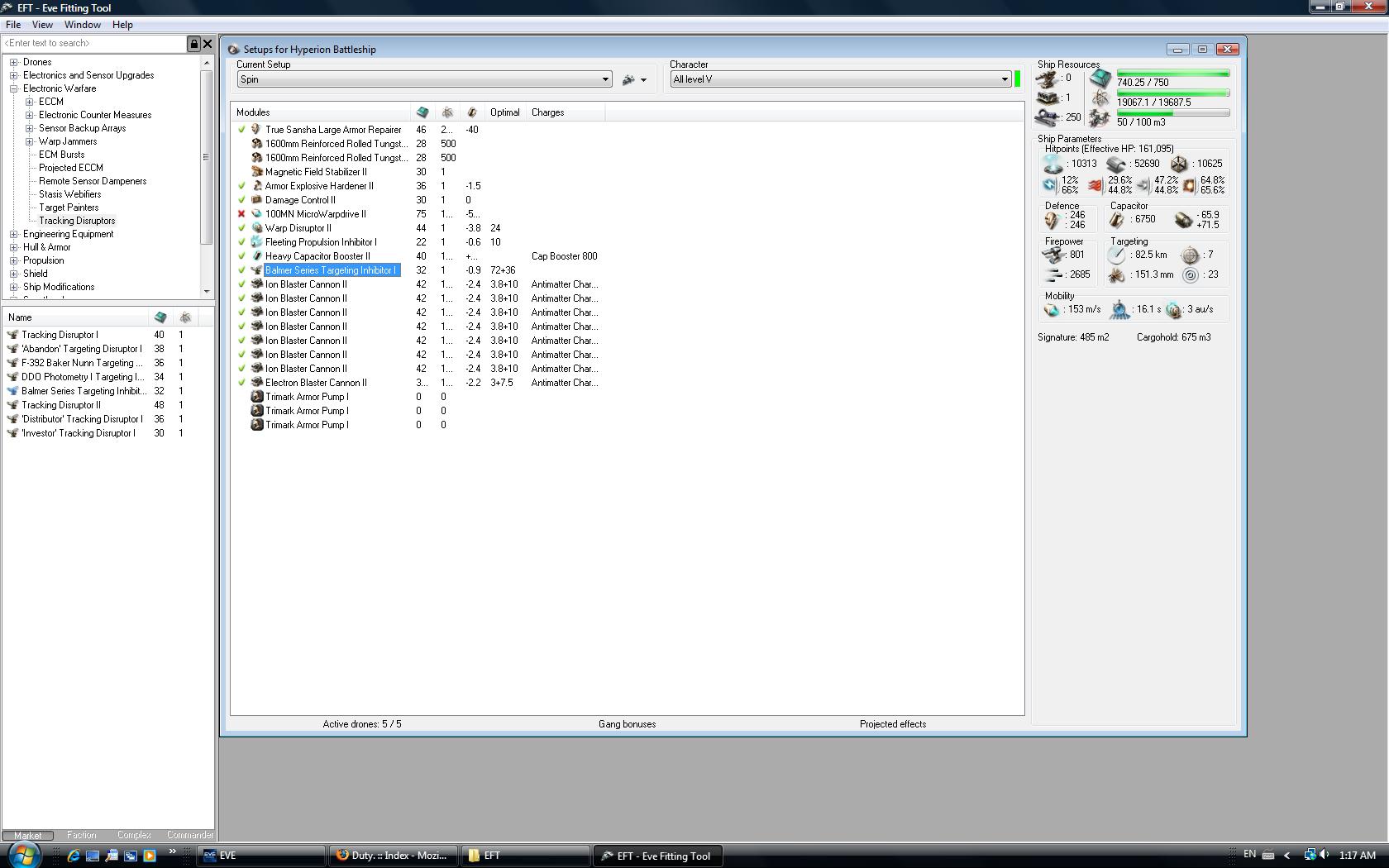1389x868 pixels.
Task: Click the Heavy Capacitor Booster II module icon
Action: (256, 256)
